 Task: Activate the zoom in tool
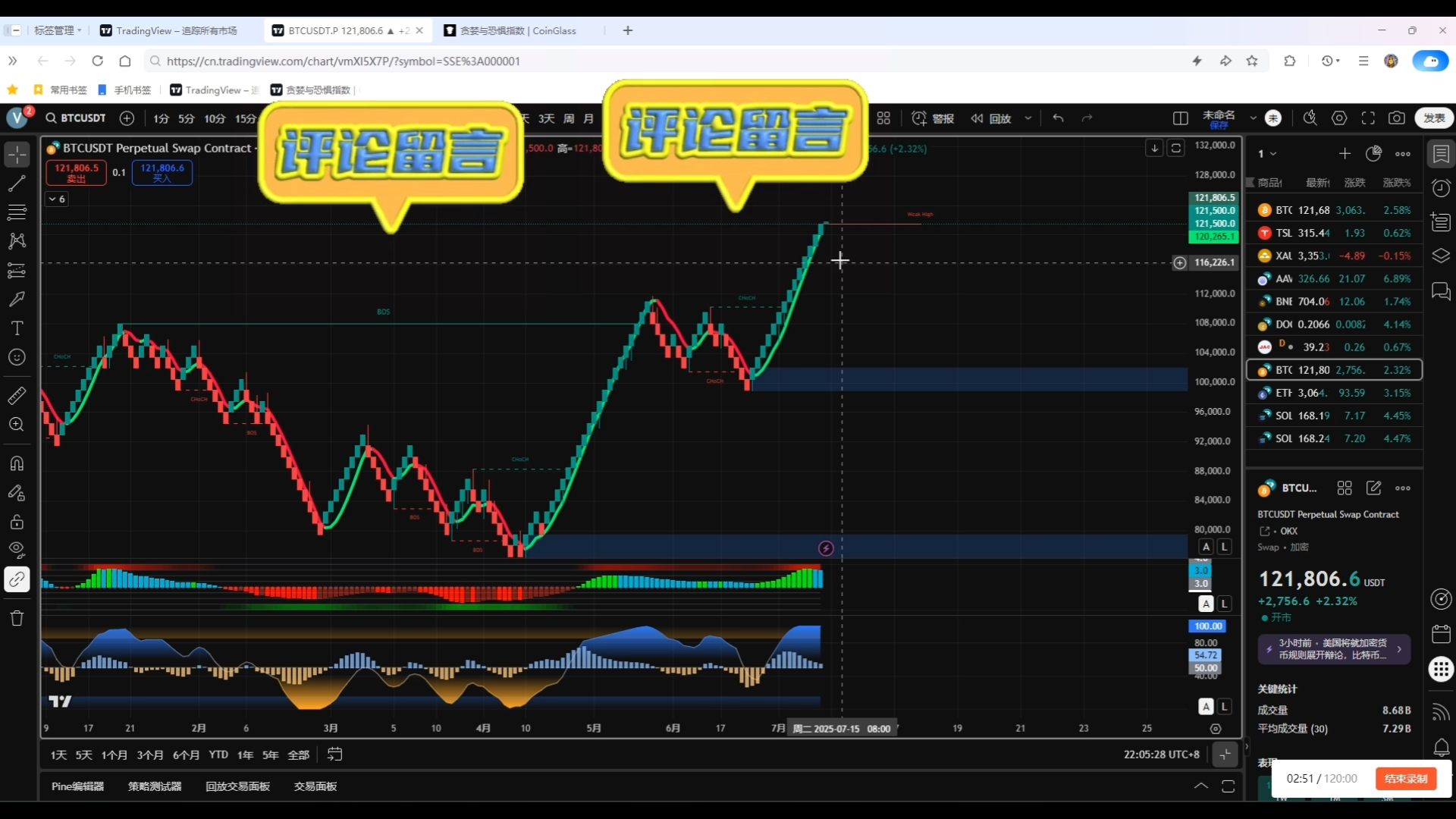(x=17, y=425)
